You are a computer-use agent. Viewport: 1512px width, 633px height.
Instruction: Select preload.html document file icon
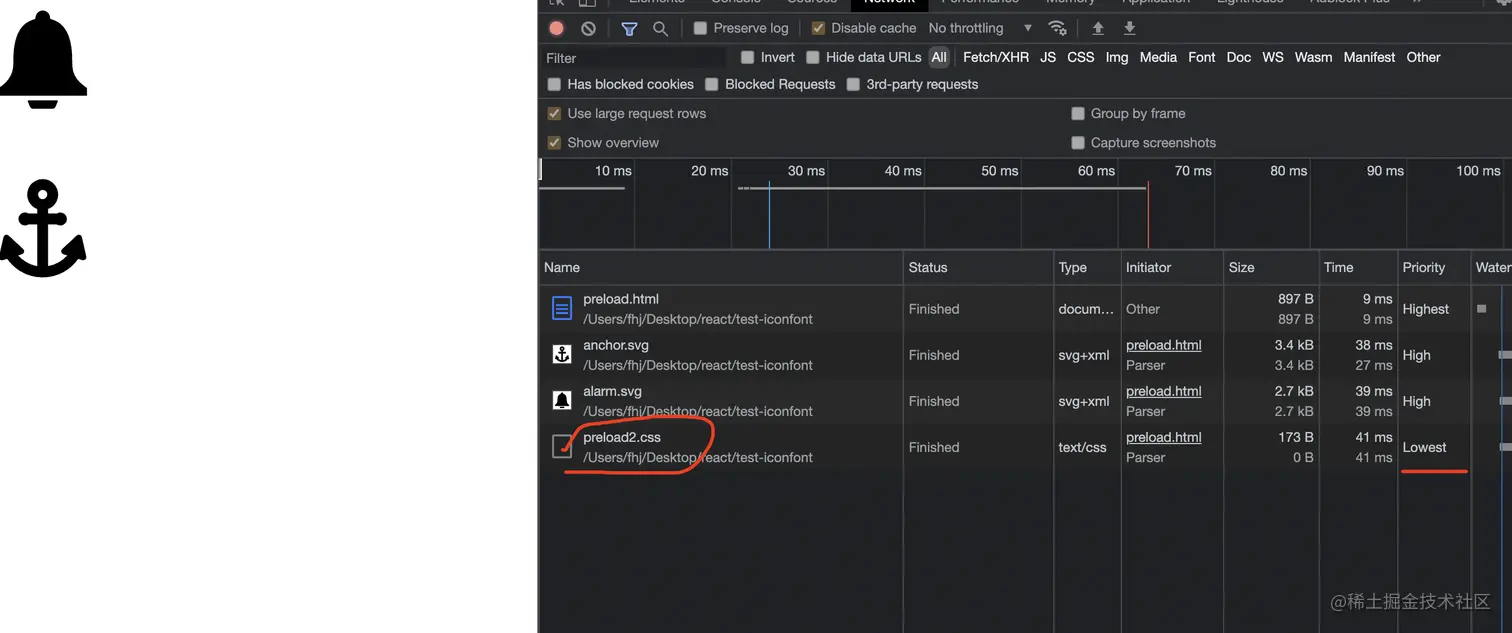(x=562, y=309)
